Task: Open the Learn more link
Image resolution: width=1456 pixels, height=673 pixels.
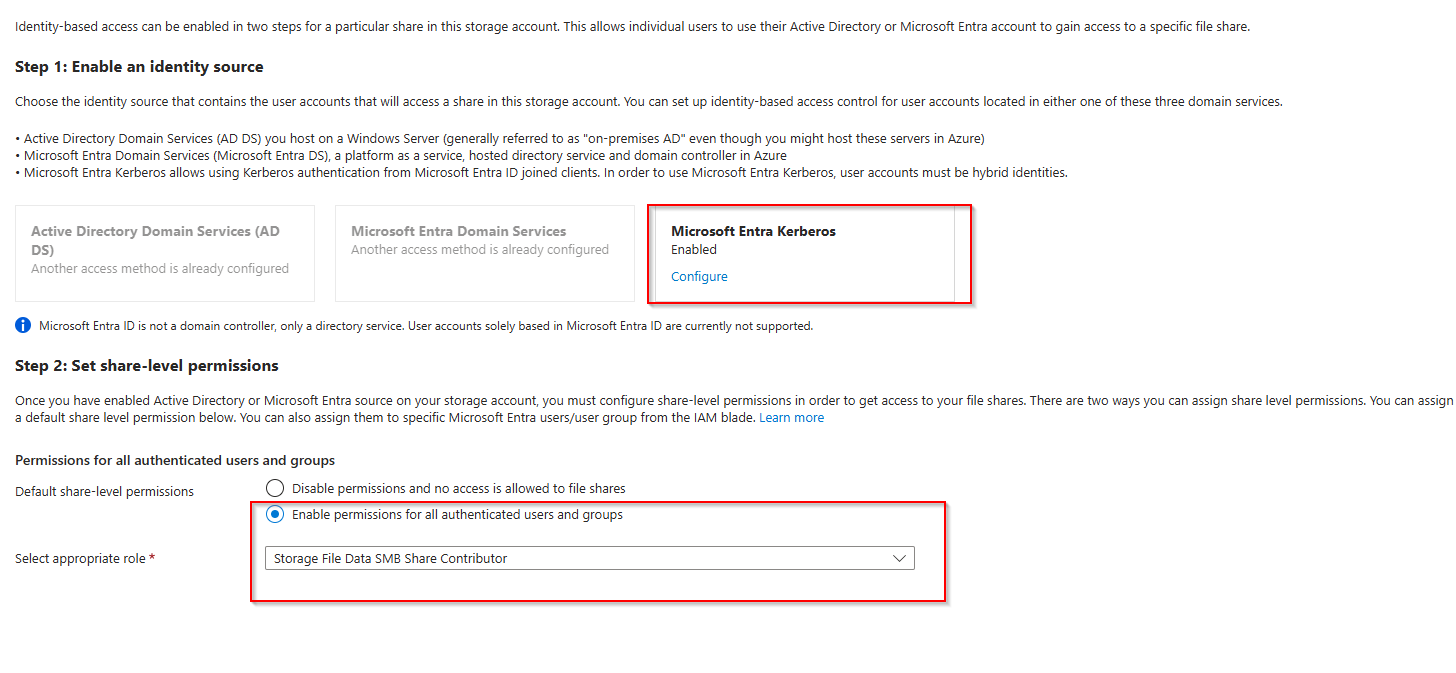Action: coord(791,418)
